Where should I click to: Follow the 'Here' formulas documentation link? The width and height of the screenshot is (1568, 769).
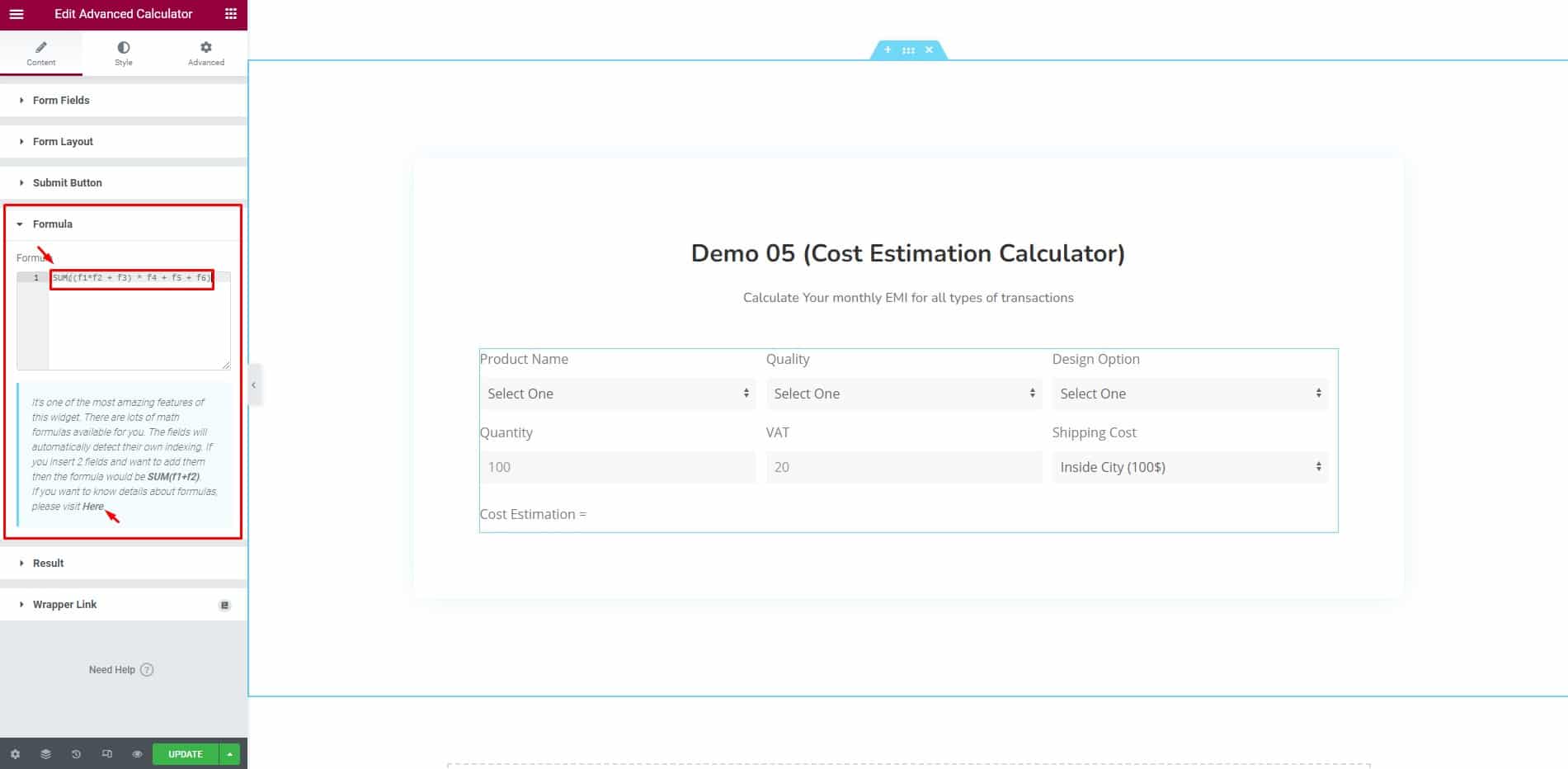(x=92, y=507)
